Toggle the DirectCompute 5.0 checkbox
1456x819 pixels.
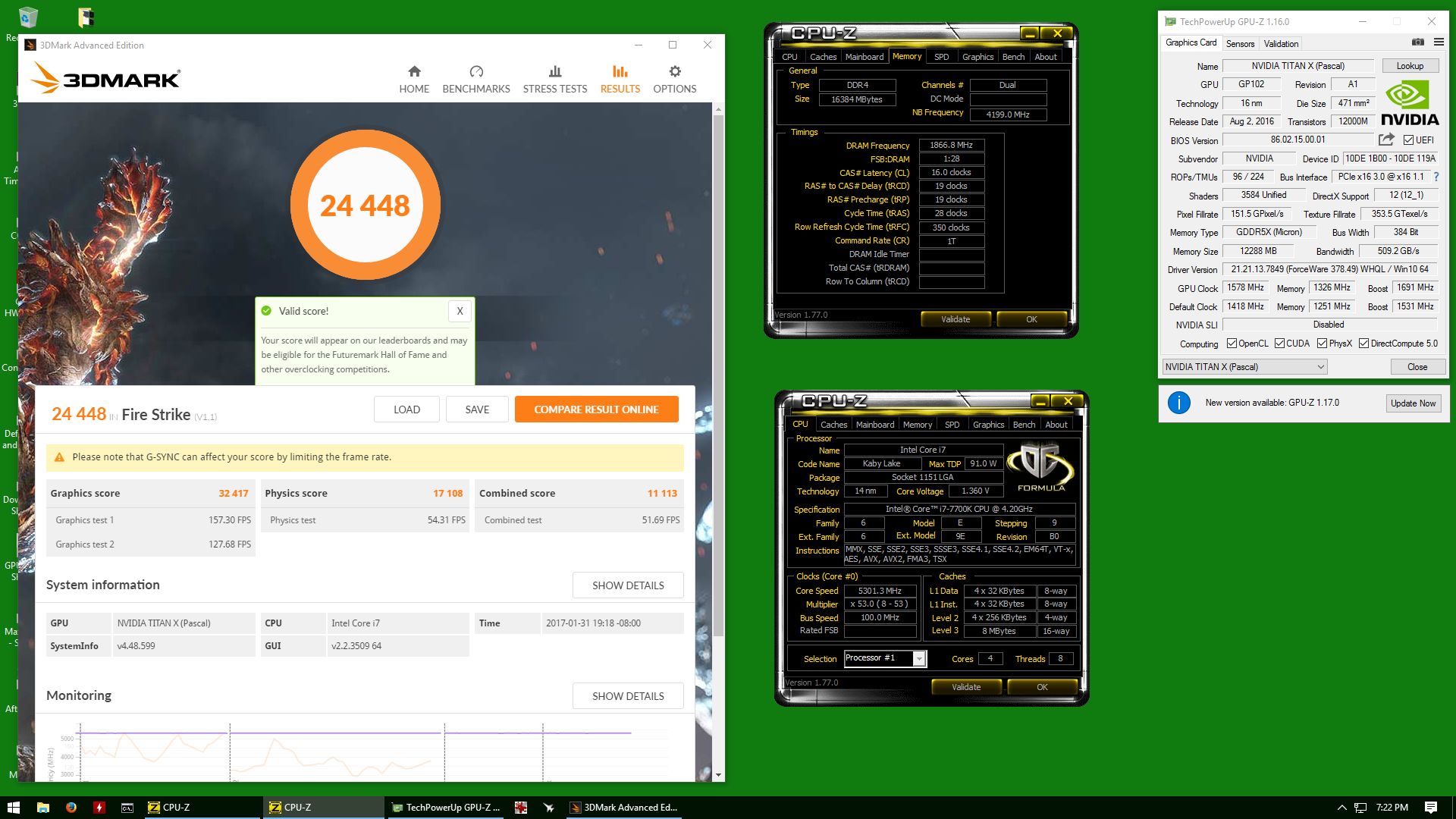coord(1363,344)
